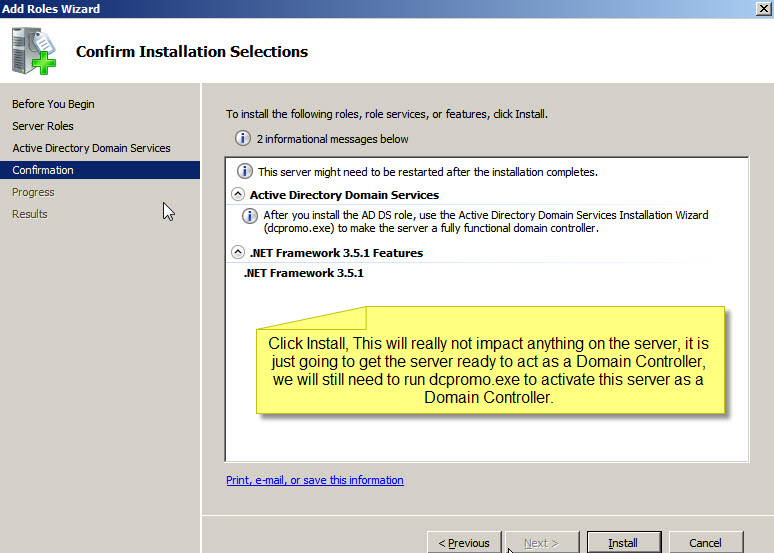Click info icon beside '2 informational messages below'
This screenshot has height=553, width=774.
(x=242, y=139)
